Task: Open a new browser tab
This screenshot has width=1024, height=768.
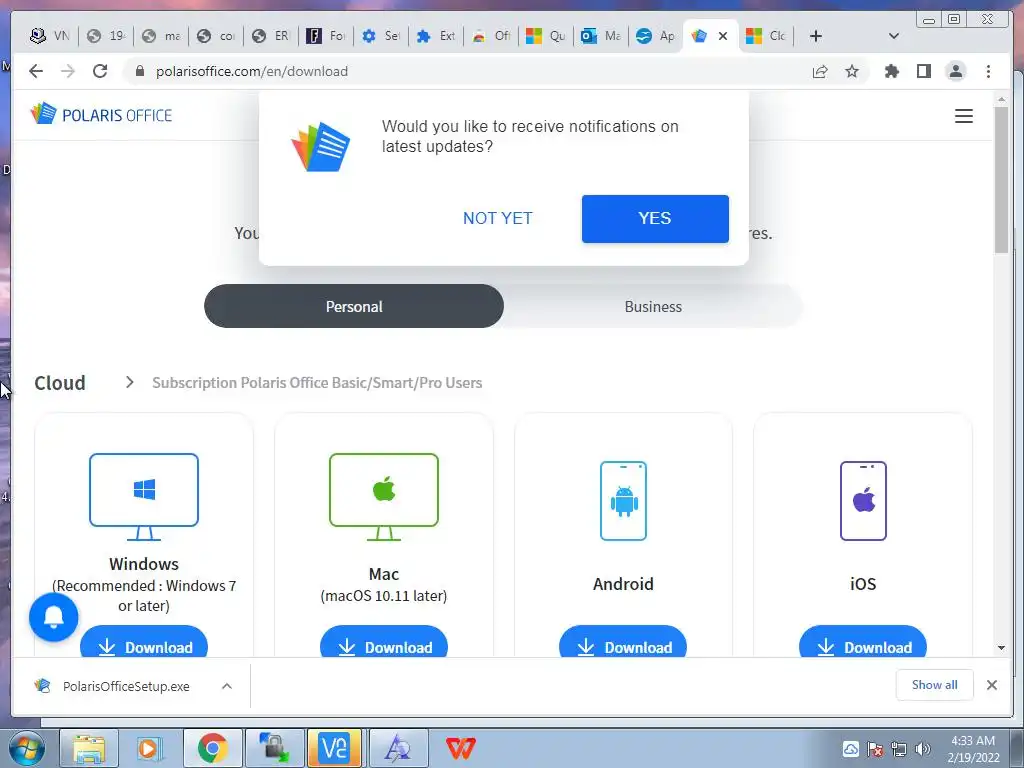Action: (816, 36)
